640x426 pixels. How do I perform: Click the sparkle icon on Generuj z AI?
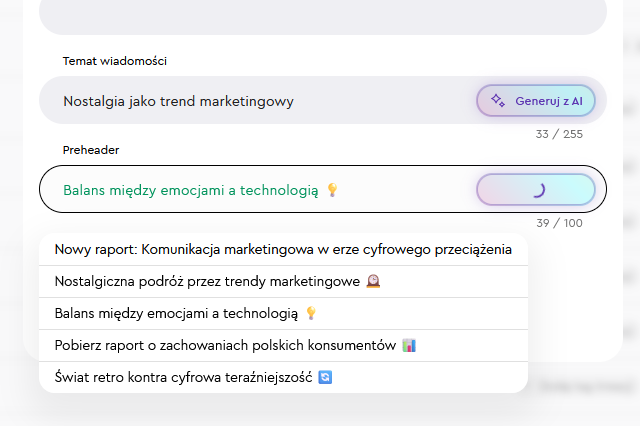pyautogui.click(x=498, y=101)
